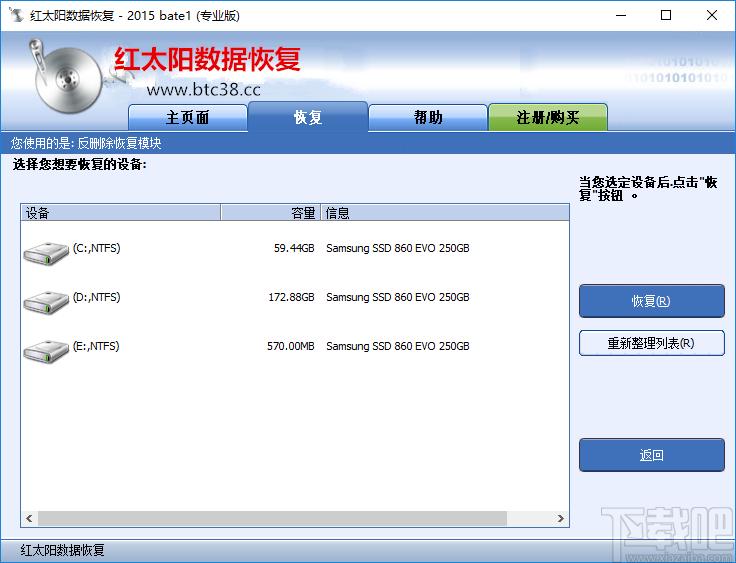Click the right arrow of horizontal scrollbar
The height and width of the screenshot is (563, 736).
[x=562, y=519]
